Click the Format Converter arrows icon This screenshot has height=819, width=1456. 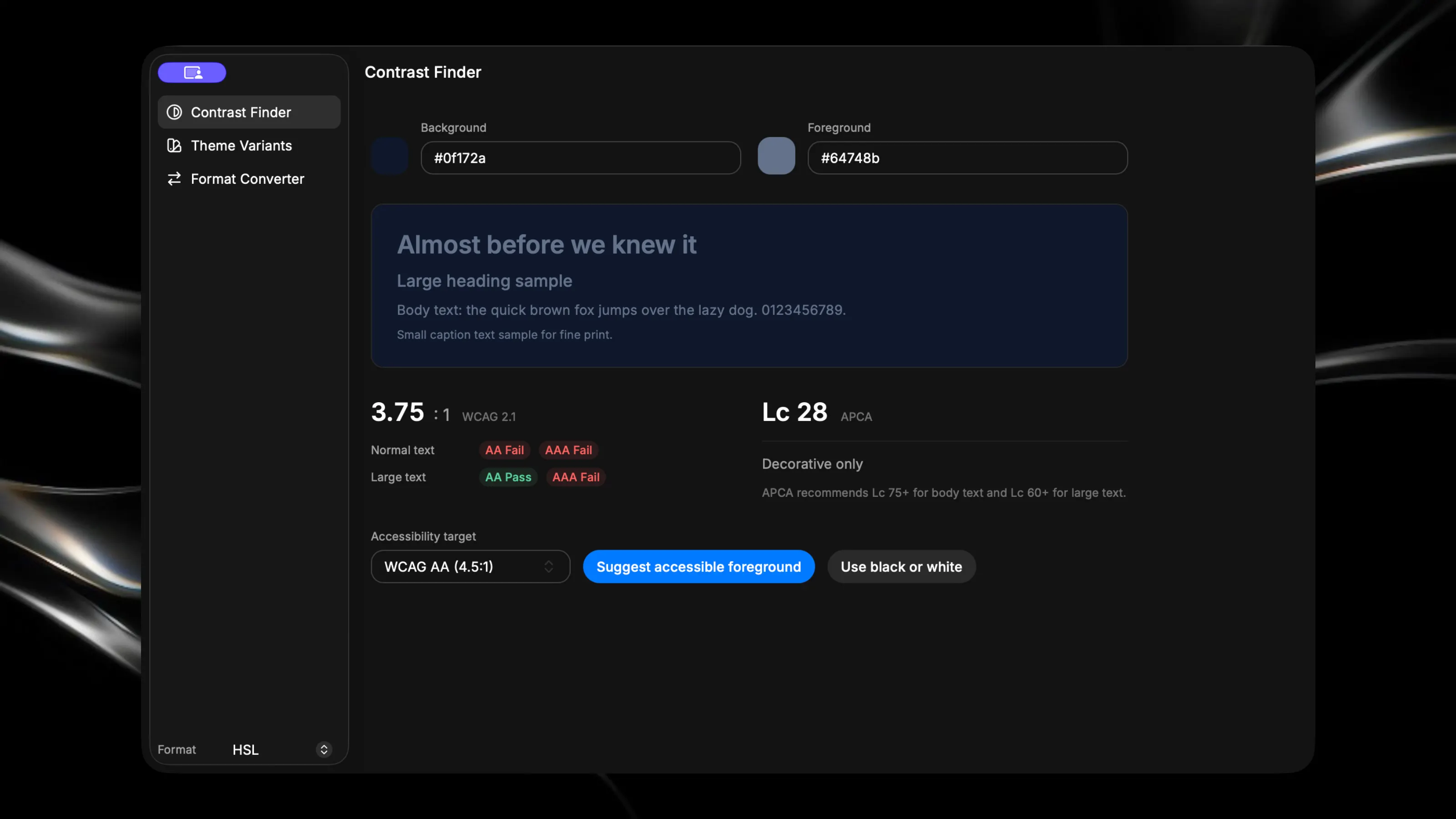tap(174, 179)
